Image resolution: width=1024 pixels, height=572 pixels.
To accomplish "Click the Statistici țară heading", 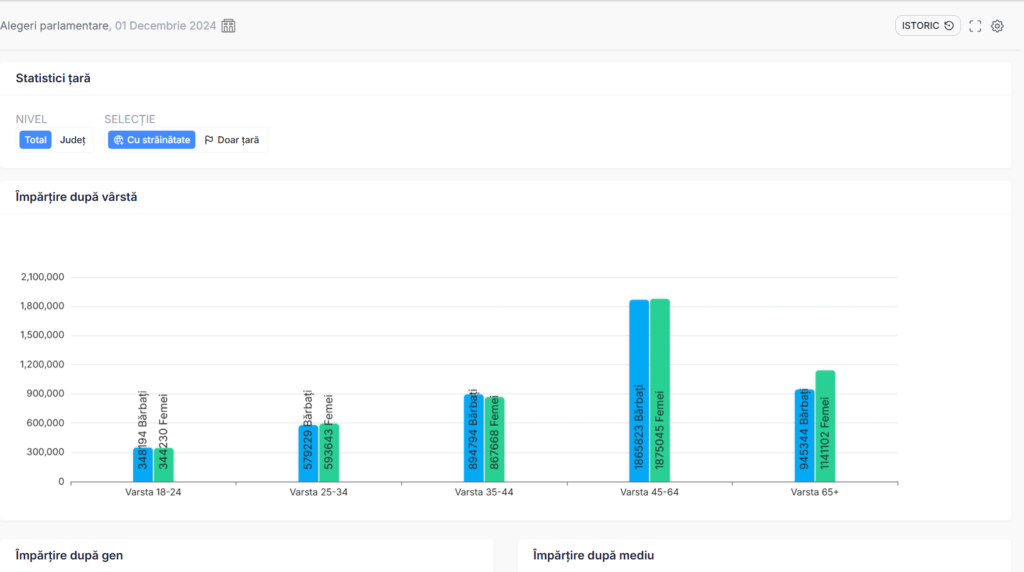I will (53, 78).
